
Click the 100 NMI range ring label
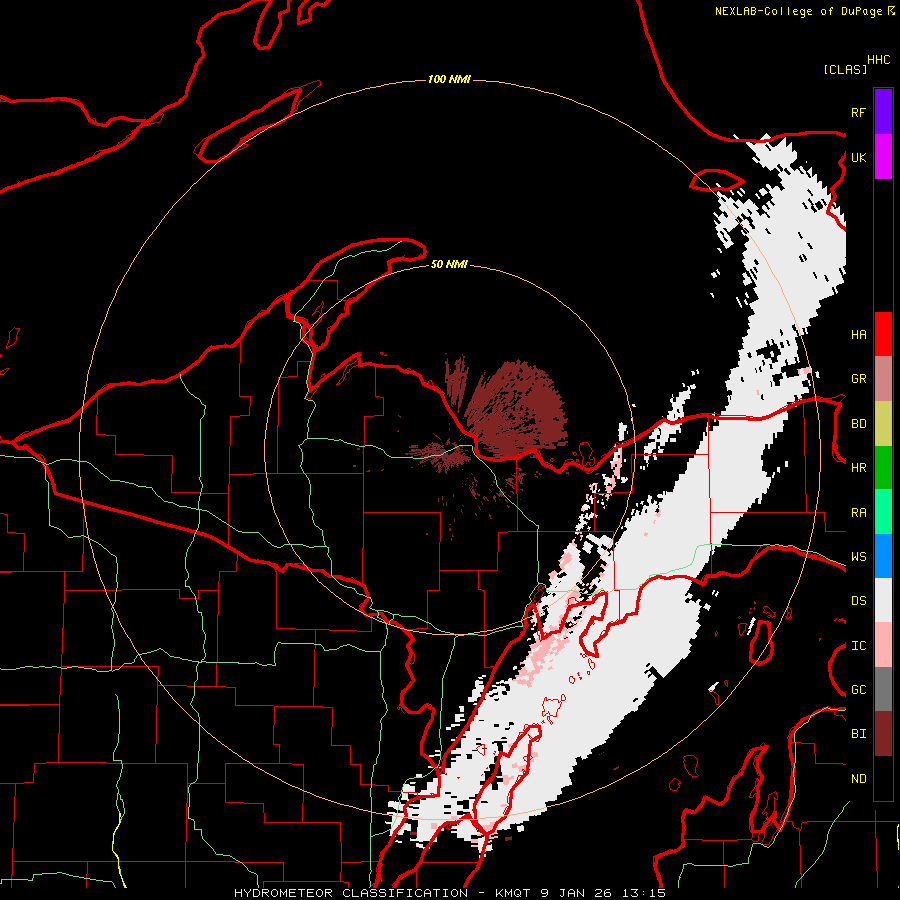click(449, 79)
